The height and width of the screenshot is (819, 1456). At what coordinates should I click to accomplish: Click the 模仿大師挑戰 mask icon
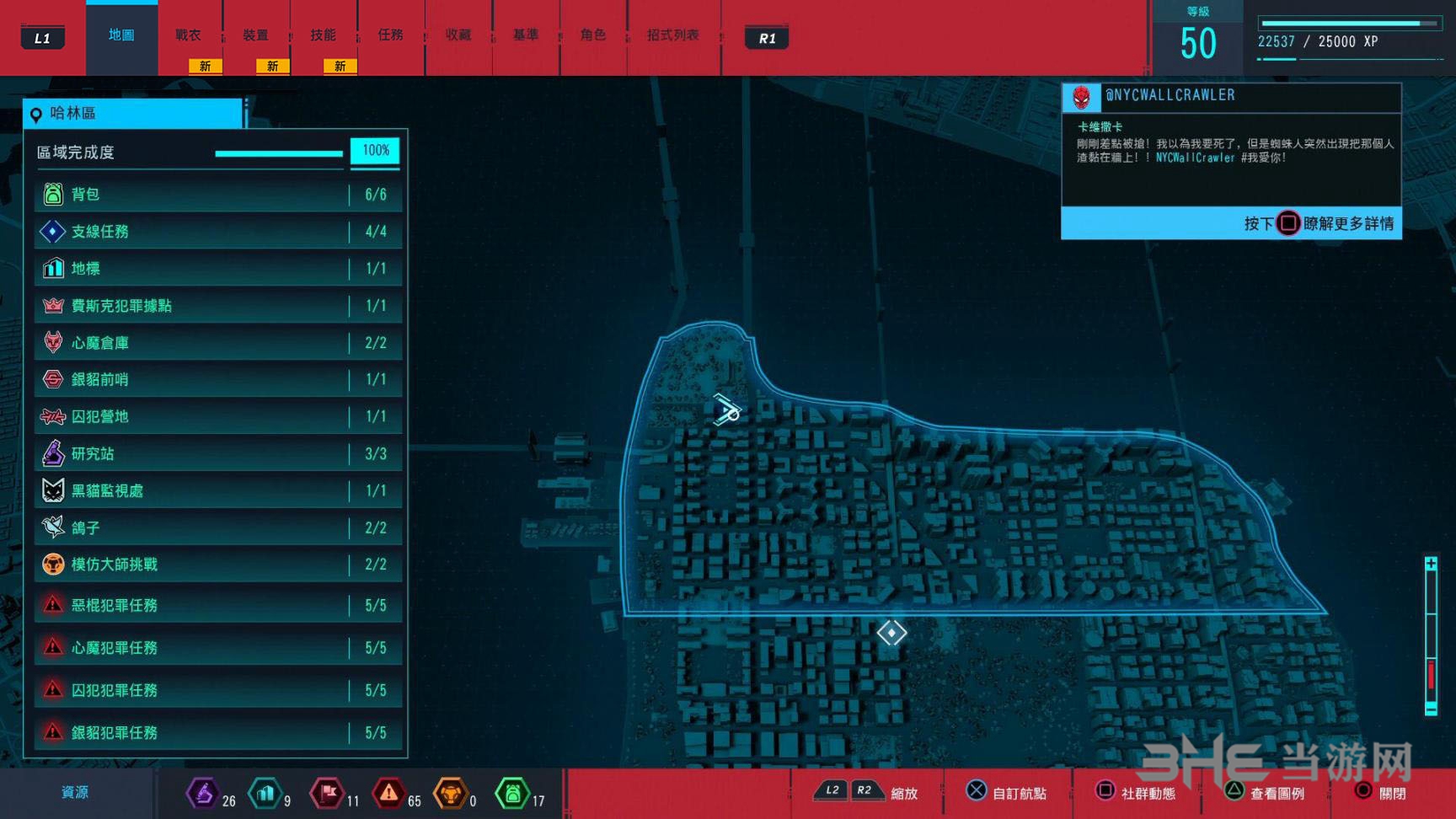pos(53,564)
